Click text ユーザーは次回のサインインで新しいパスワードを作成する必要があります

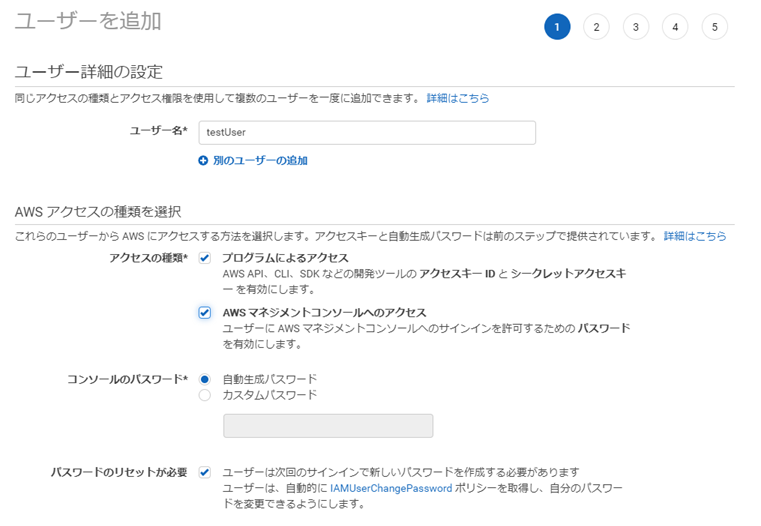coord(401,472)
